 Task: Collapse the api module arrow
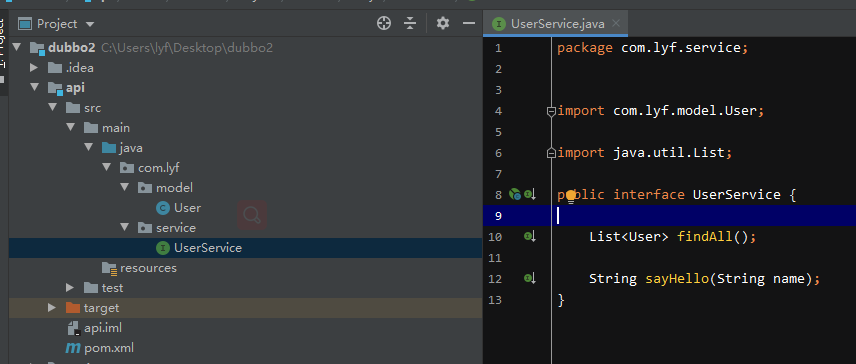pyautogui.click(x=34, y=87)
